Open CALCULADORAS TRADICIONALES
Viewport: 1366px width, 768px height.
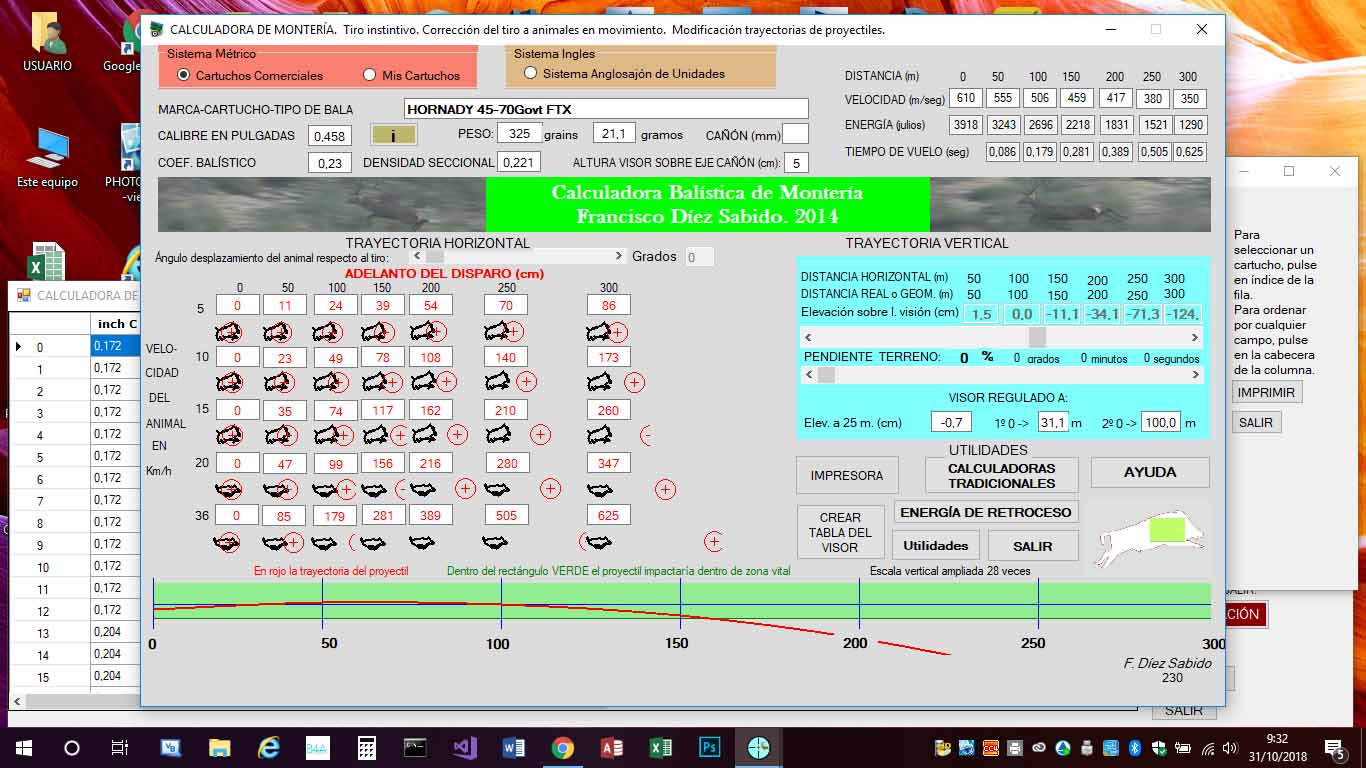1001,476
